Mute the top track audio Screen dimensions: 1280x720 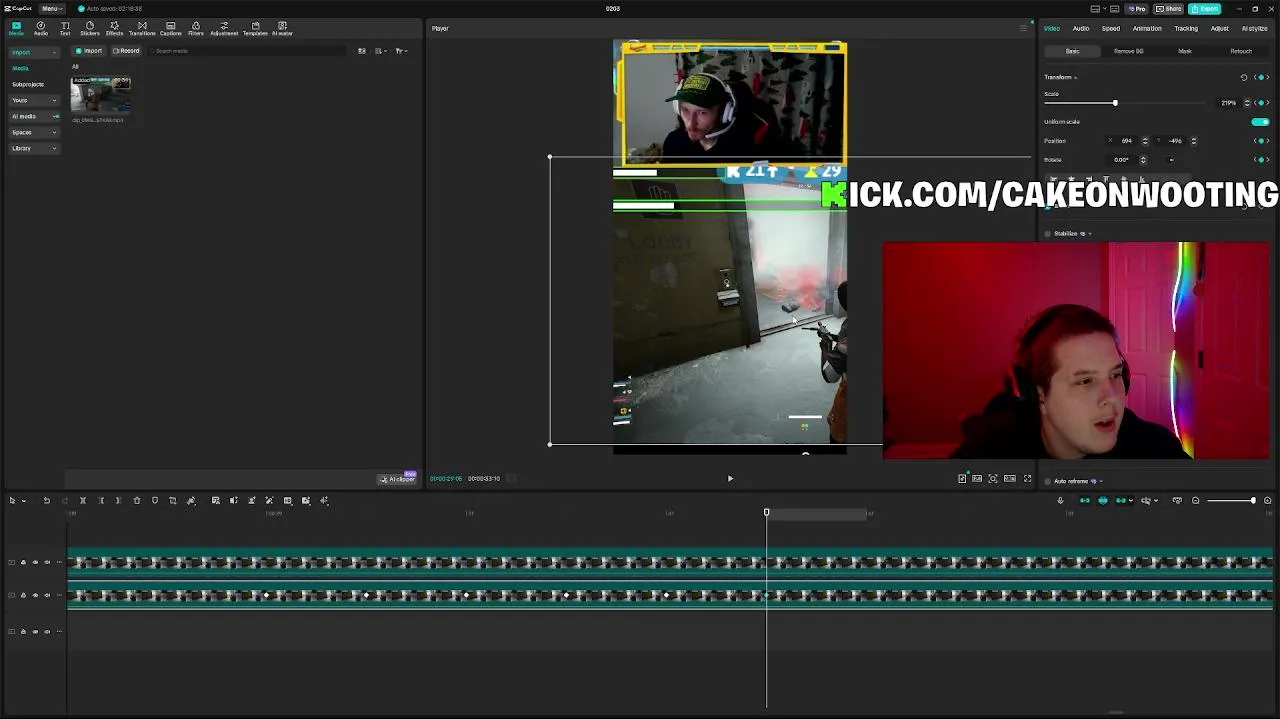(47, 562)
